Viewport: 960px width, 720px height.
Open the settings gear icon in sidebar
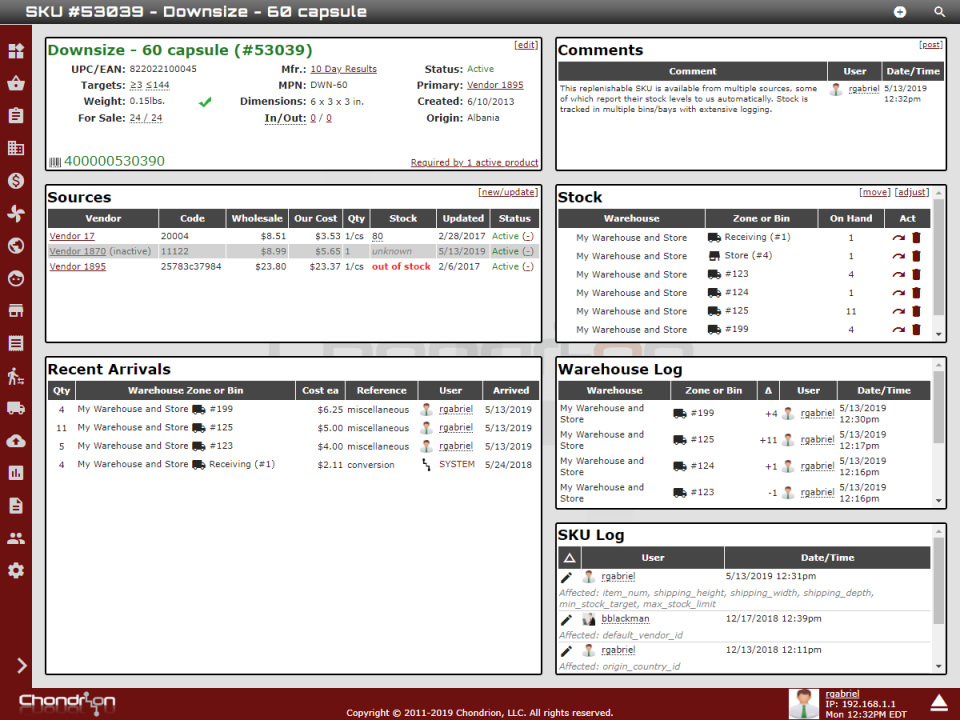tap(16, 571)
